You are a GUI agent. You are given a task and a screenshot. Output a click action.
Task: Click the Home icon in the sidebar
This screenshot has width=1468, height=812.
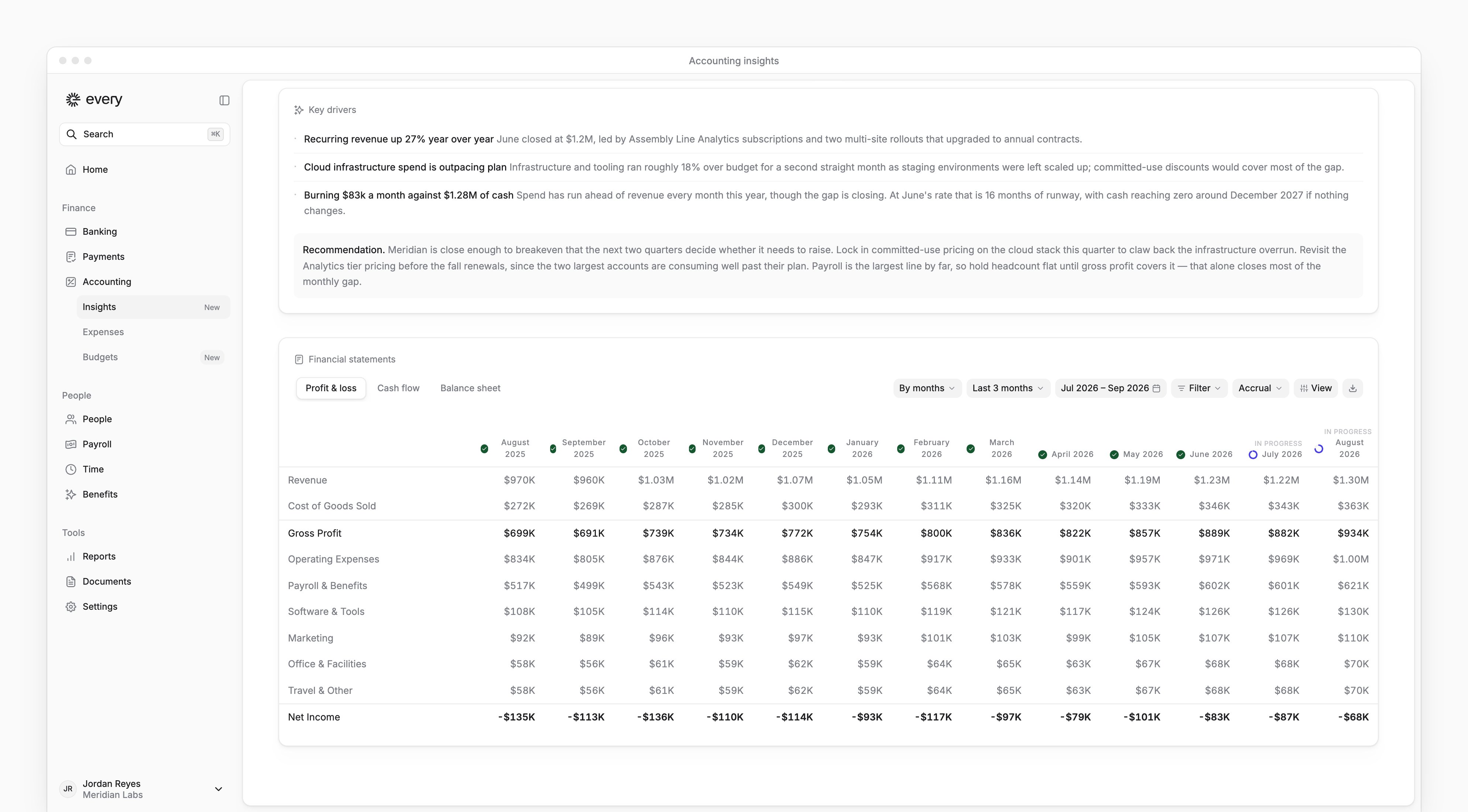pos(71,170)
